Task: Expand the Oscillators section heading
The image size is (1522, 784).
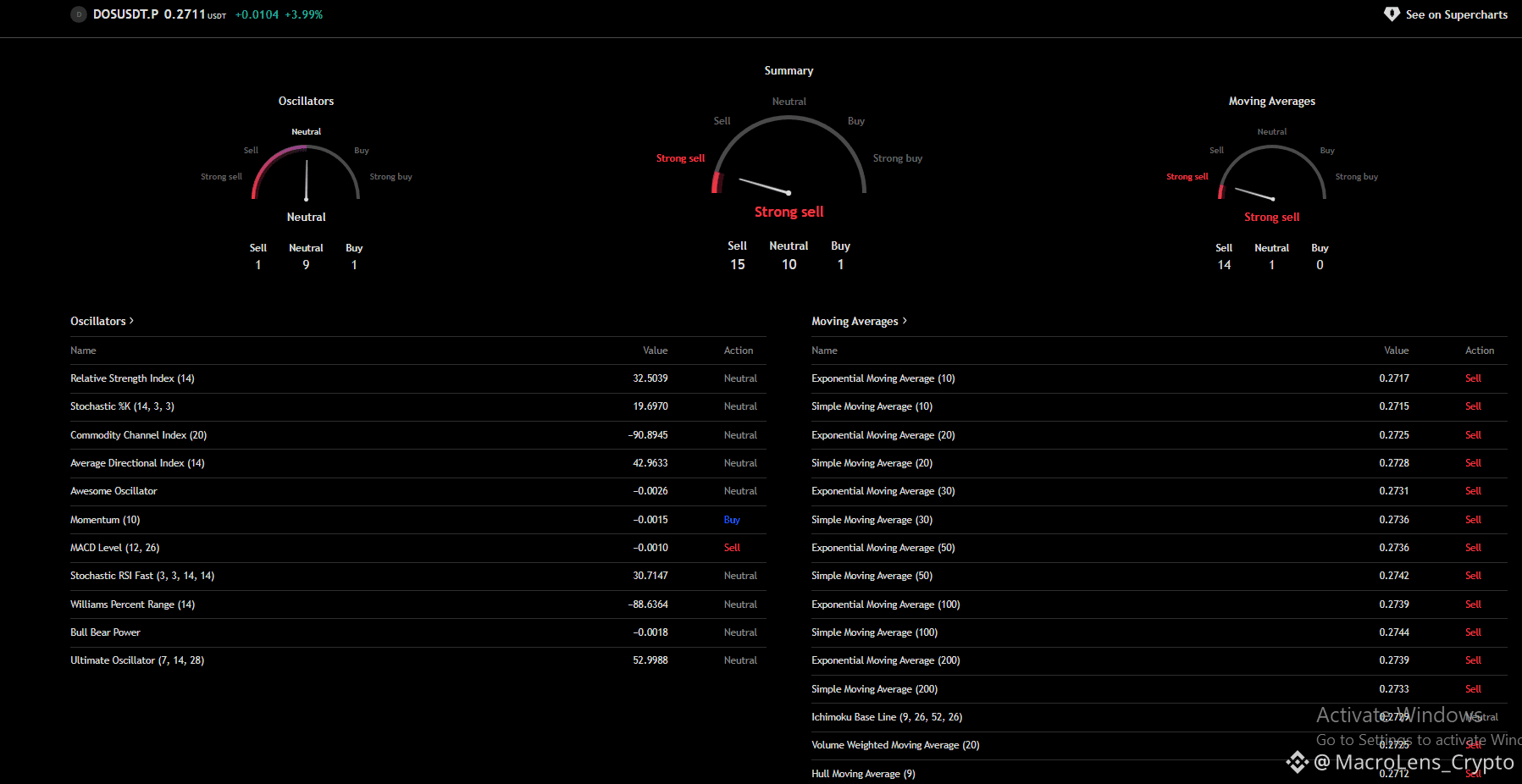Action: [102, 321]
